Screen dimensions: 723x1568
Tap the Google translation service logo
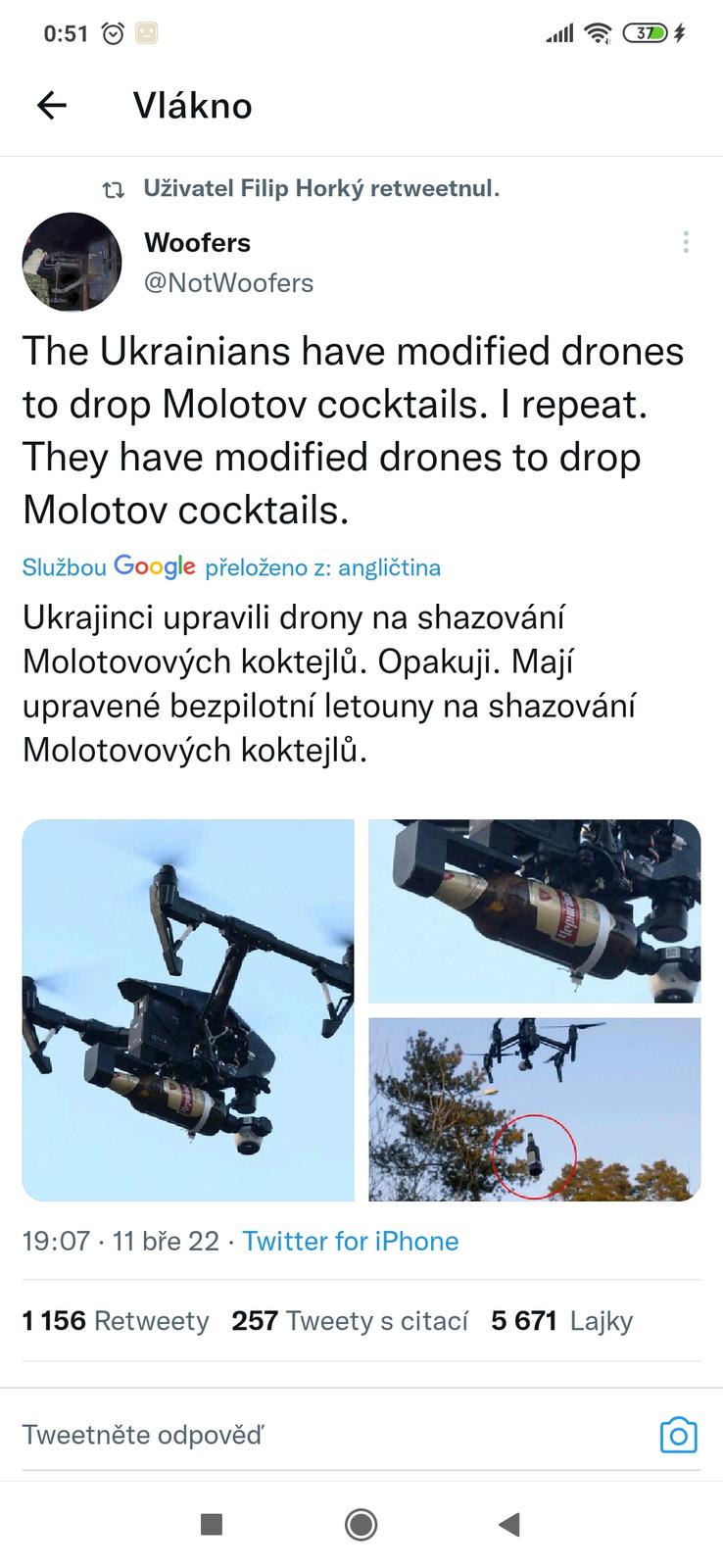(x=155, y=566)
